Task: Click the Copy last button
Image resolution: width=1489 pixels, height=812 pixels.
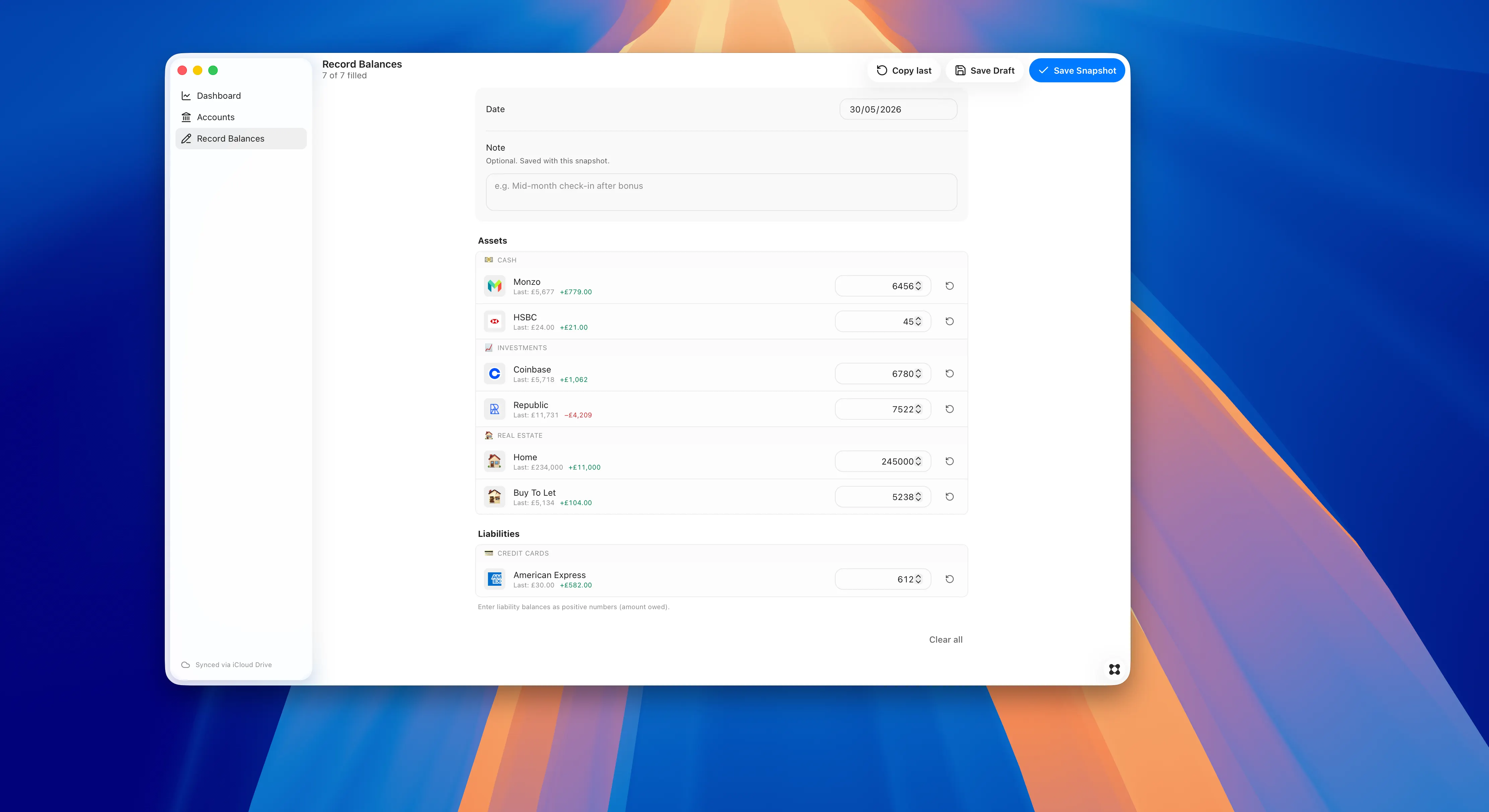Action: (x=904, y=71)
